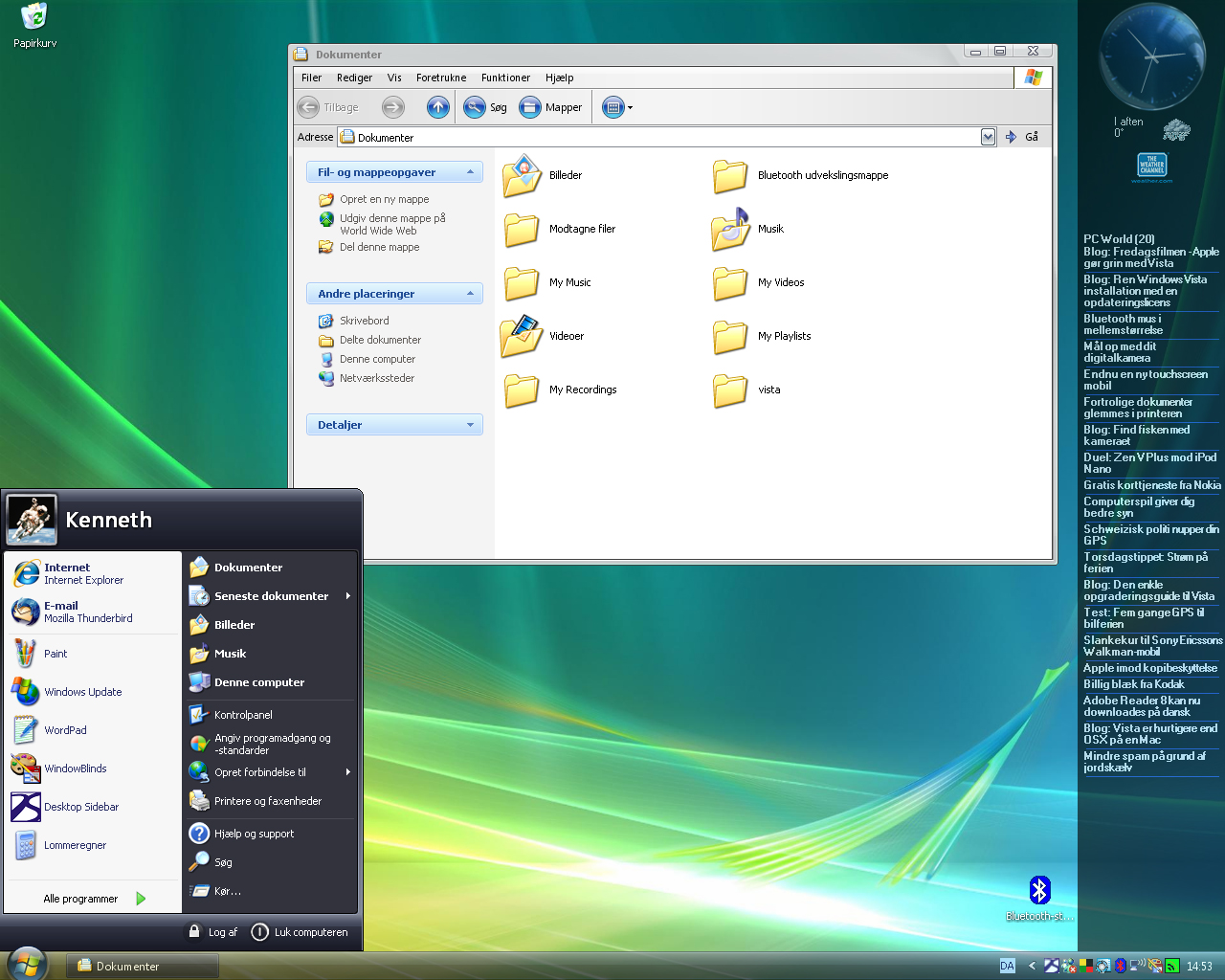Collapse the Fil- og mappeopgaver panel
This screenshot has height=980, width=1225.
(470, 172)
